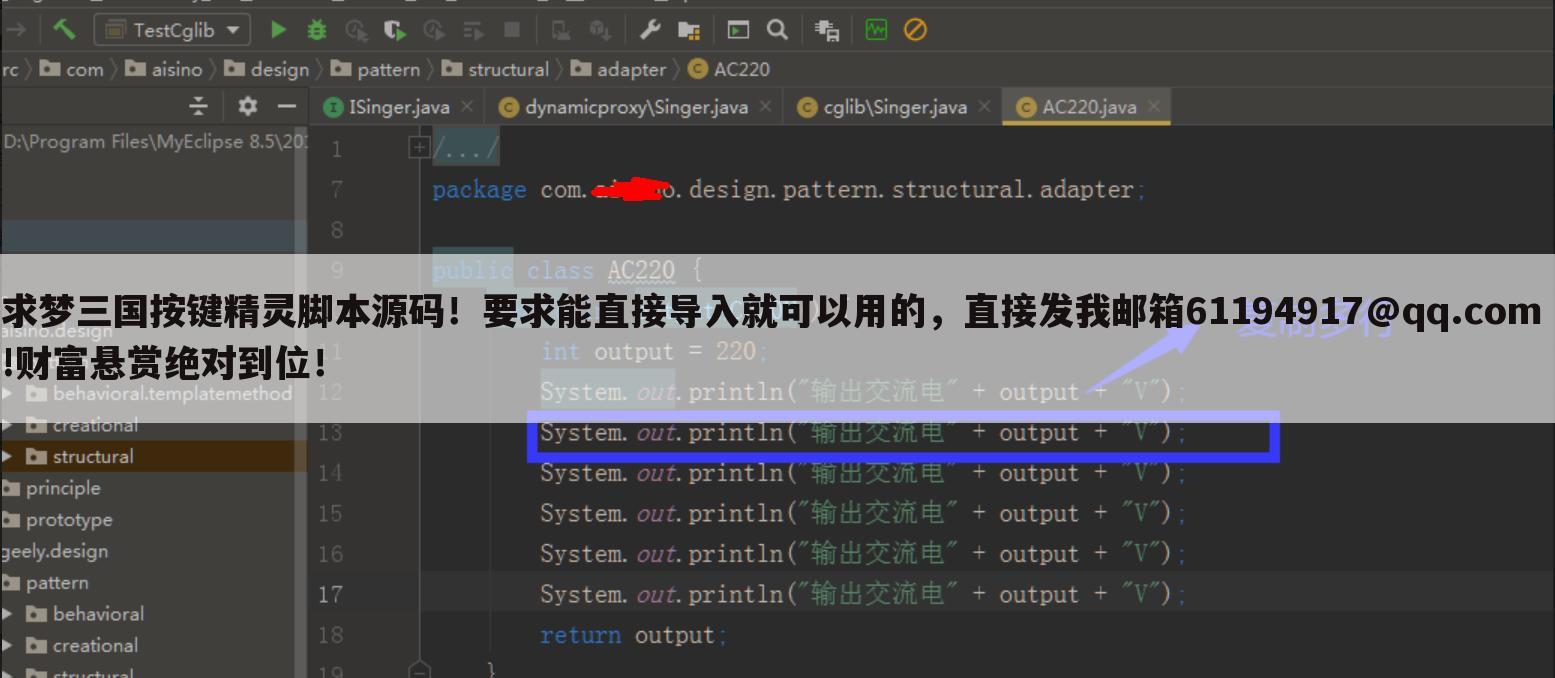
Task: Switch to the dynamicproxy\Singer.java tab
Action: (x=636, y=107)
